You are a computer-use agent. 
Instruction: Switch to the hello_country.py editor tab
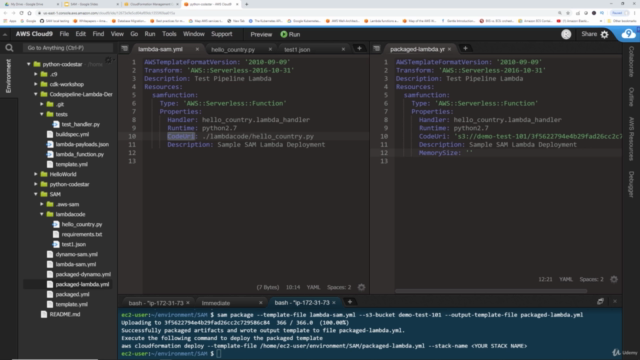233,49
